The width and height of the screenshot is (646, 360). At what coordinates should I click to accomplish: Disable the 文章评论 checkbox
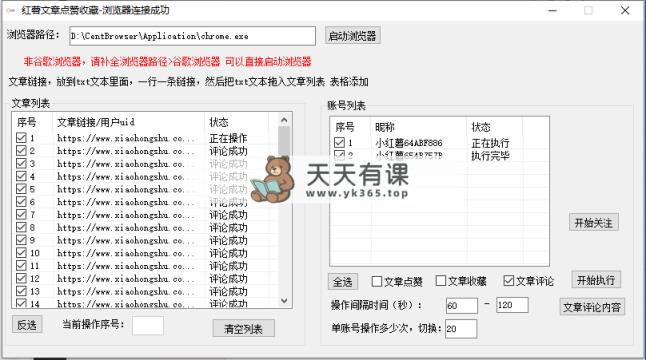(509, 281)
